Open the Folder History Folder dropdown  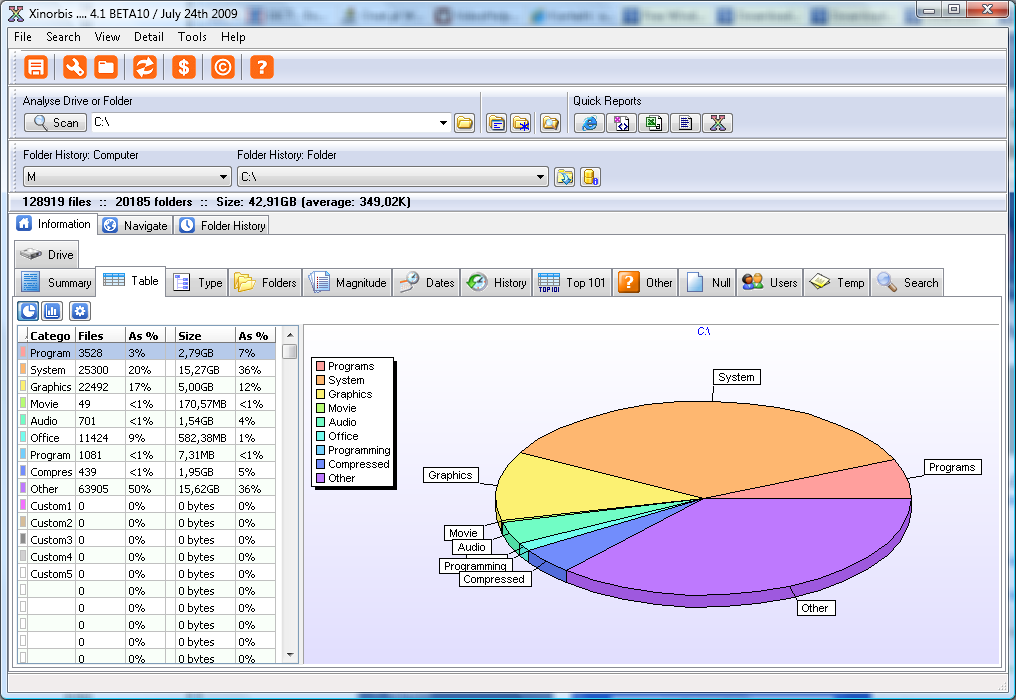540,176
